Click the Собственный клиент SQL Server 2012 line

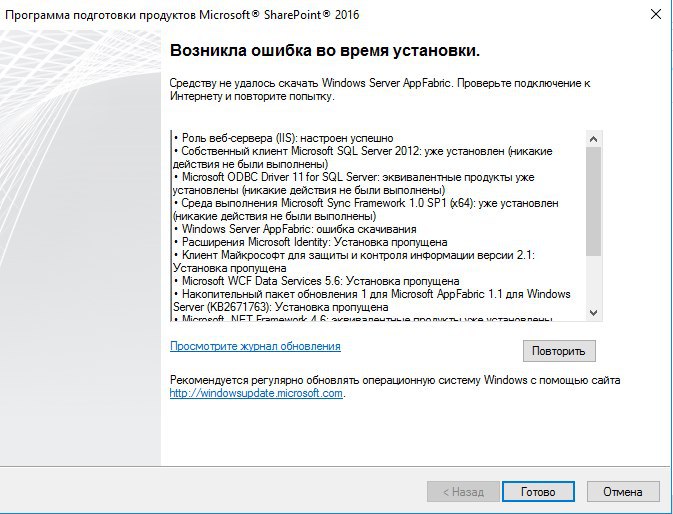coord(363,157)
